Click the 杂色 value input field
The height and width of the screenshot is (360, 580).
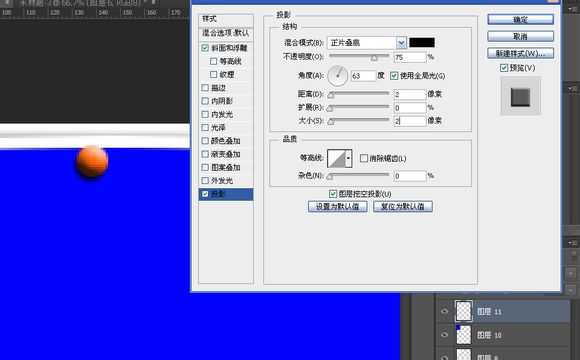(410, 176)
